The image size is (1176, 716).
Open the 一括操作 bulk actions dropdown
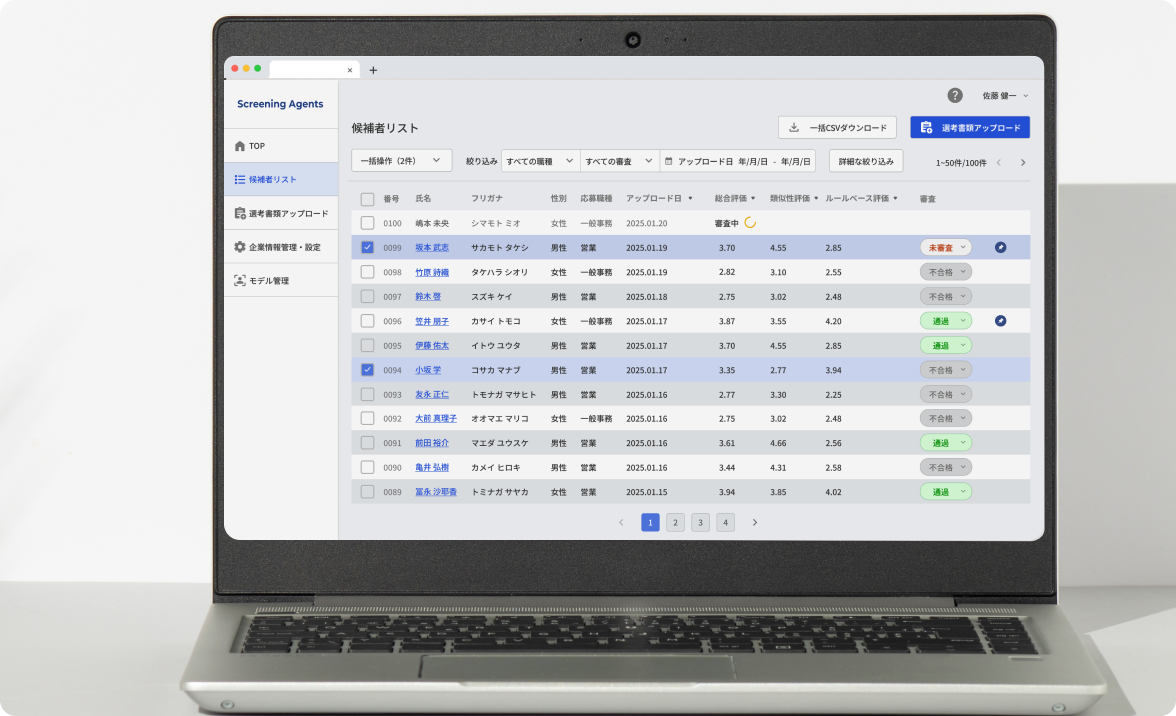[x=400, y=160]
